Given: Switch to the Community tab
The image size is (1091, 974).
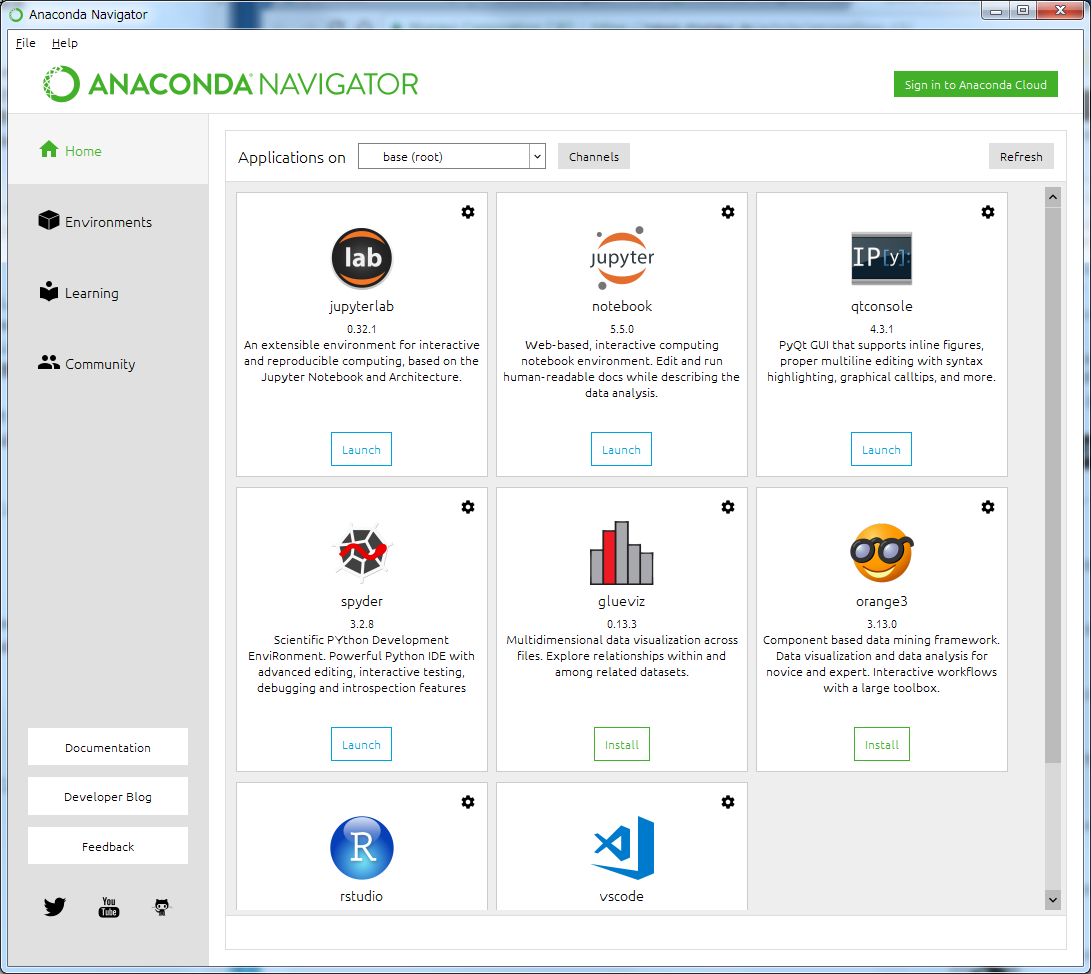Looking at the screenshot, I should pyautogui.click(x=108, y=364).
